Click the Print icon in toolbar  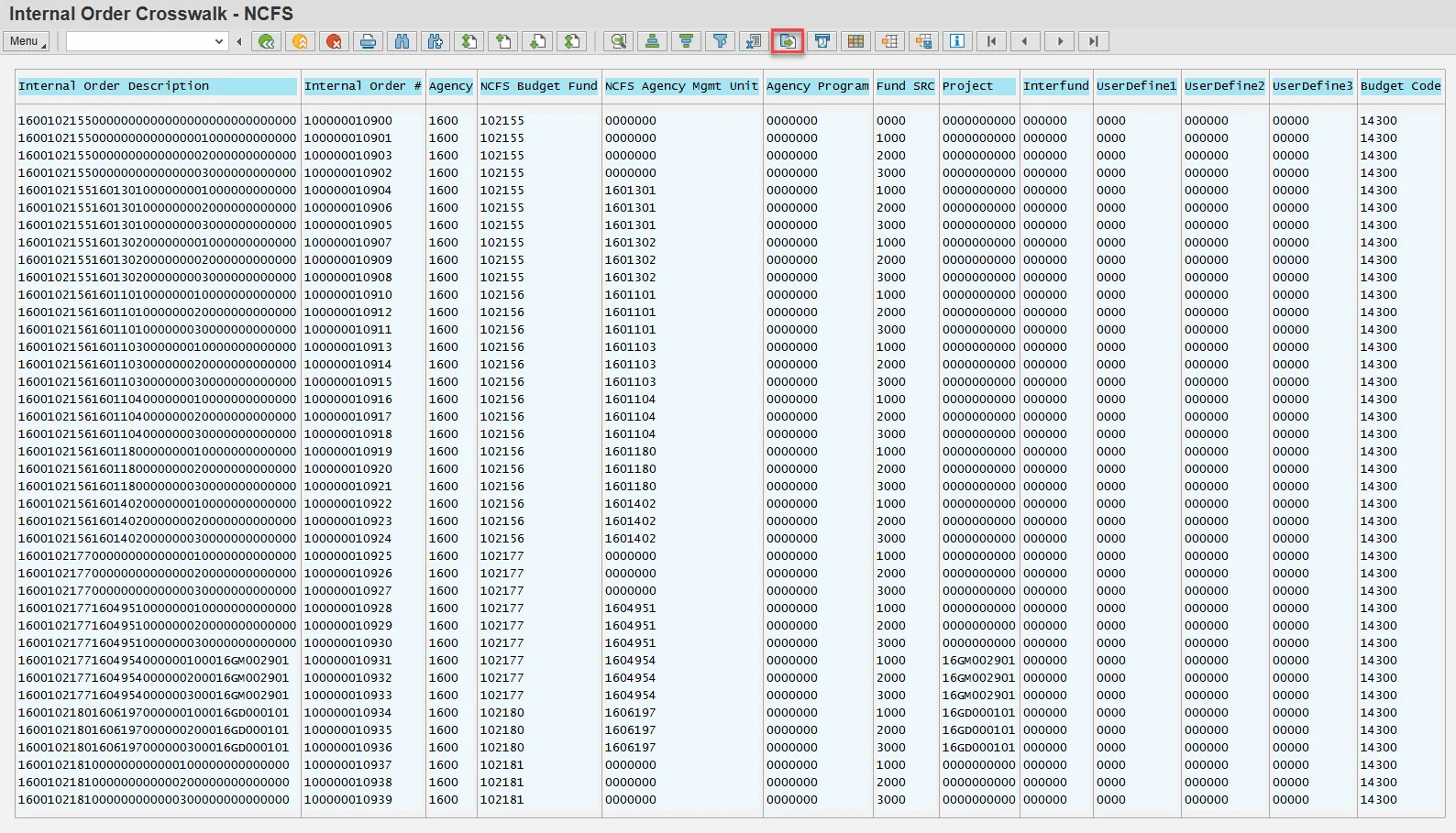pos(368,41)
